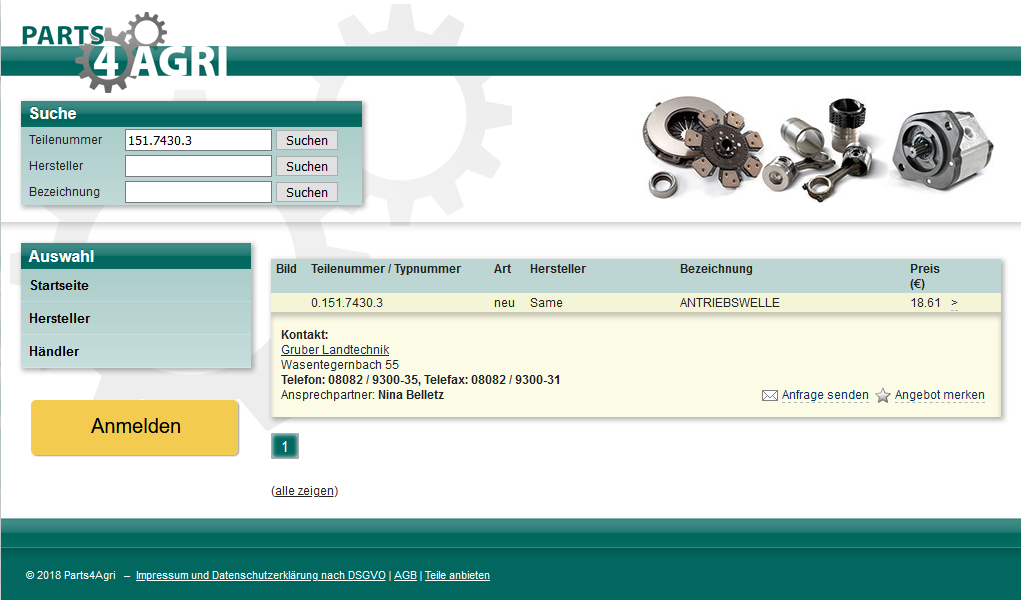Expand row details with the price arrow
This screenshot has height=600, width=1021.
(x=954, y=303)
